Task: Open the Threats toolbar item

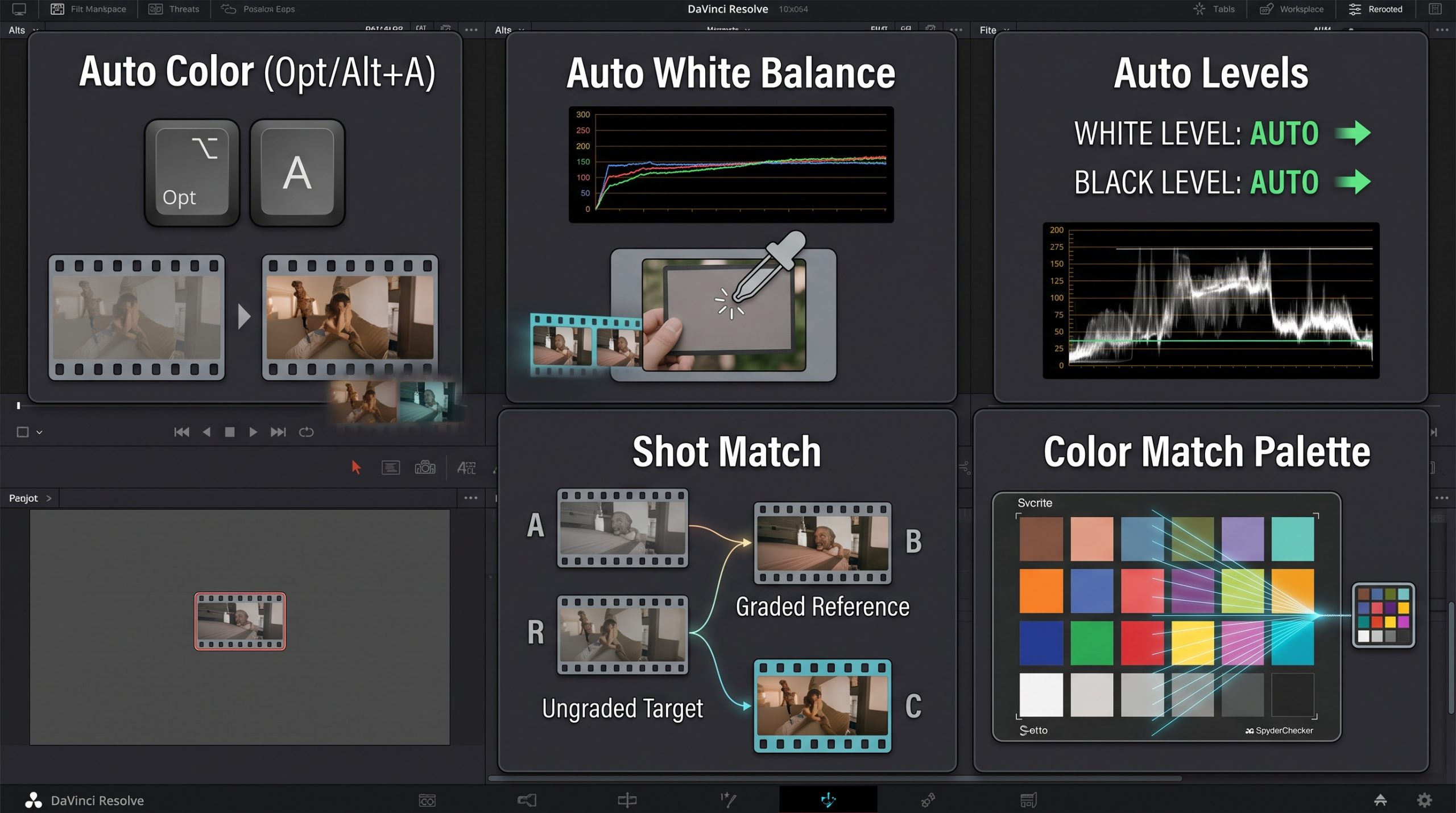Action: [173, 9]
